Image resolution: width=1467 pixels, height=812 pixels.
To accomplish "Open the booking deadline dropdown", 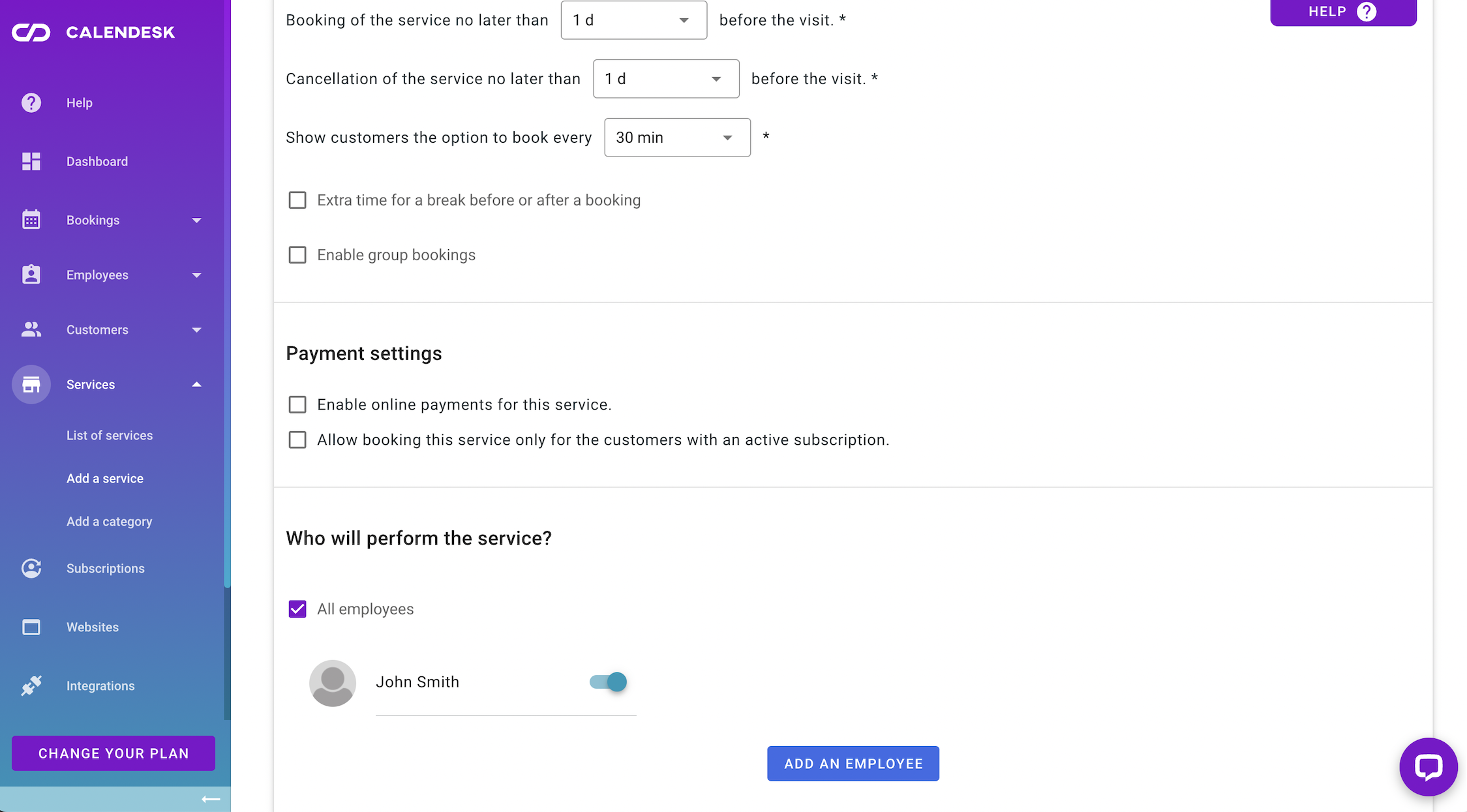I will [633, 20].
